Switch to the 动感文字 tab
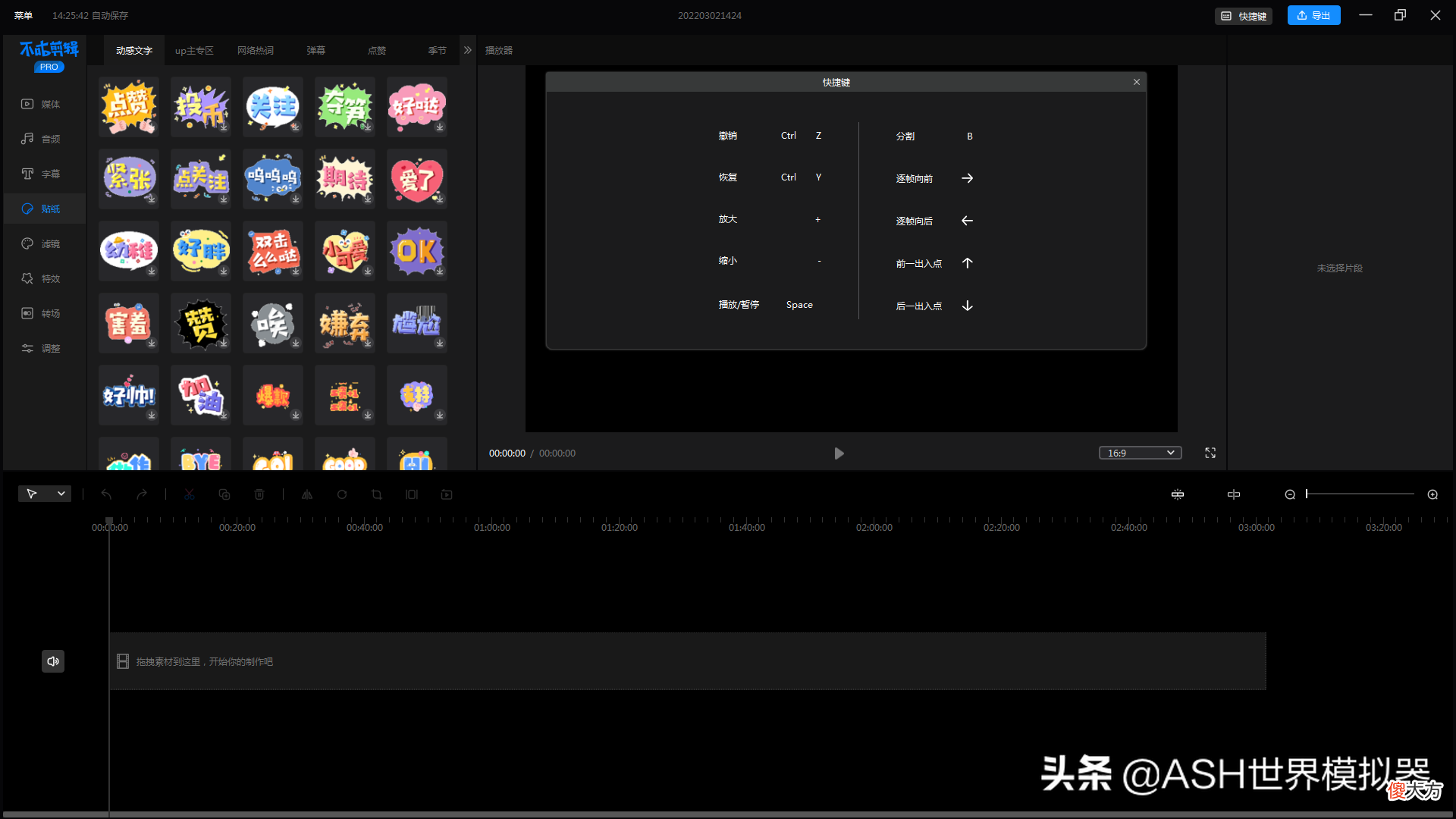The image size is (1456, 819). click(x=134, y=50)
